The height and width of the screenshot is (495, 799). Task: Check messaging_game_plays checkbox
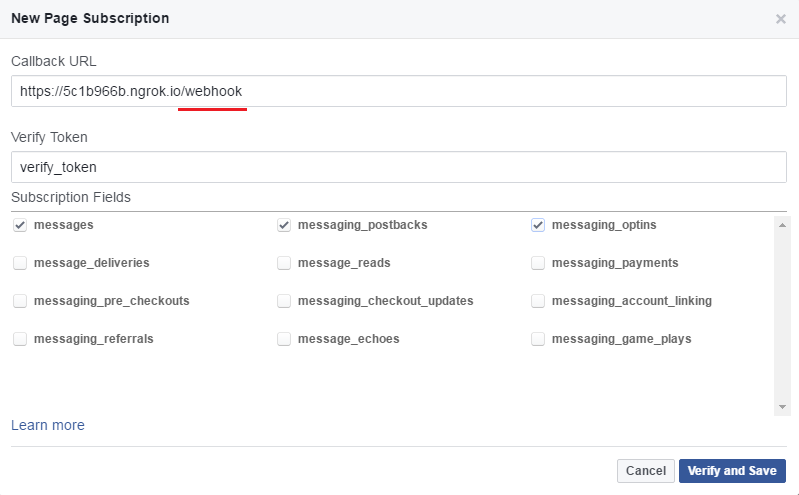(x=538, y=339)
